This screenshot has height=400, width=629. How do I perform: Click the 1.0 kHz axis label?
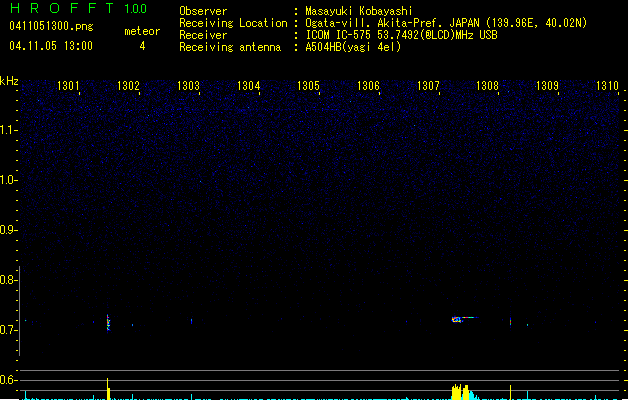coord(7,180)
